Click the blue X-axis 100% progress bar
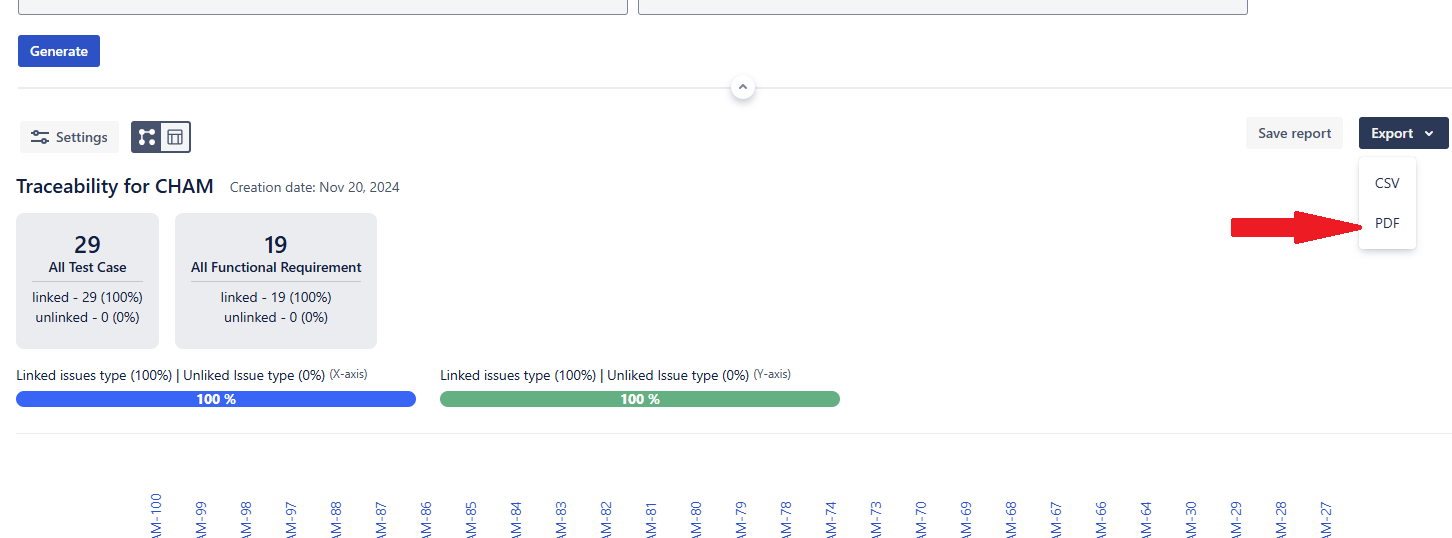The width and height of the screenshot is (1452, 538). pyautogui.click(x=216, y=399)
